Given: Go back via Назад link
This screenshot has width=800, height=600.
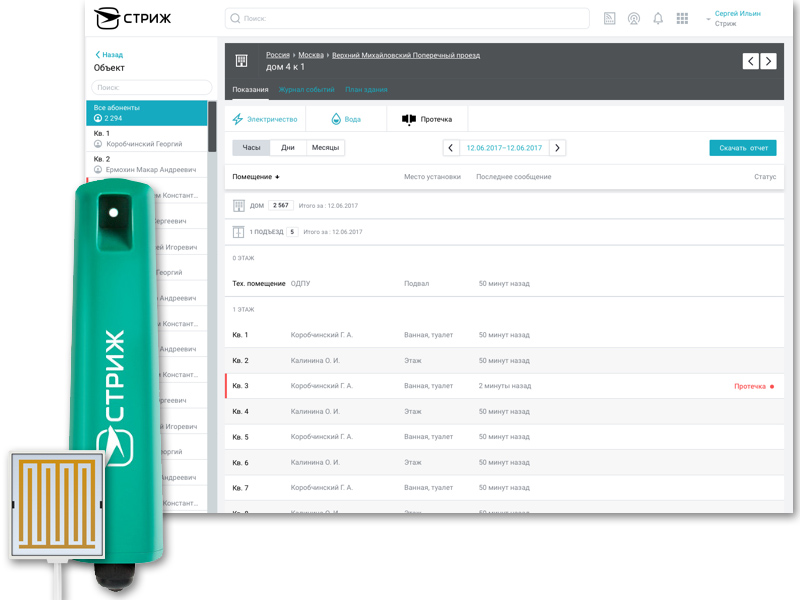Looking at the screenshot, I should (109, 55).
